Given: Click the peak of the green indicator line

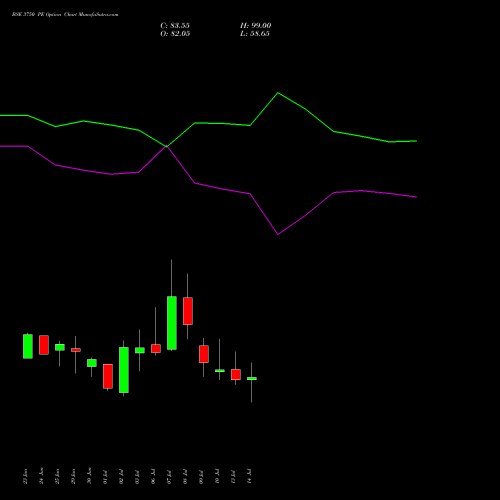Looking at the screenshot, I should pyautogui.click(x=278, y=93).
